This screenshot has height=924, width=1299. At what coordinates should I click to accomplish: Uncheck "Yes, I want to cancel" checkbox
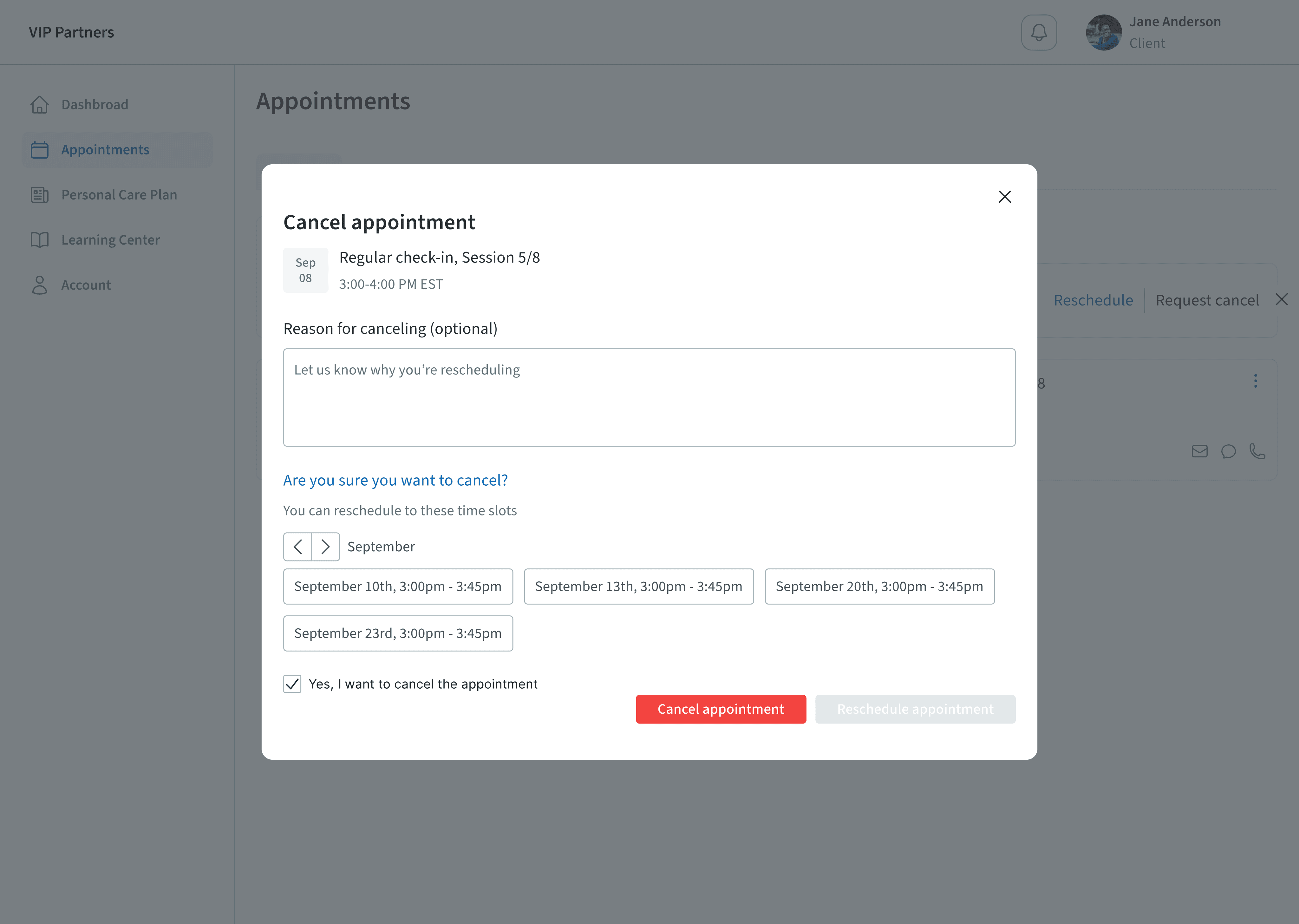[x=292, y=683]
